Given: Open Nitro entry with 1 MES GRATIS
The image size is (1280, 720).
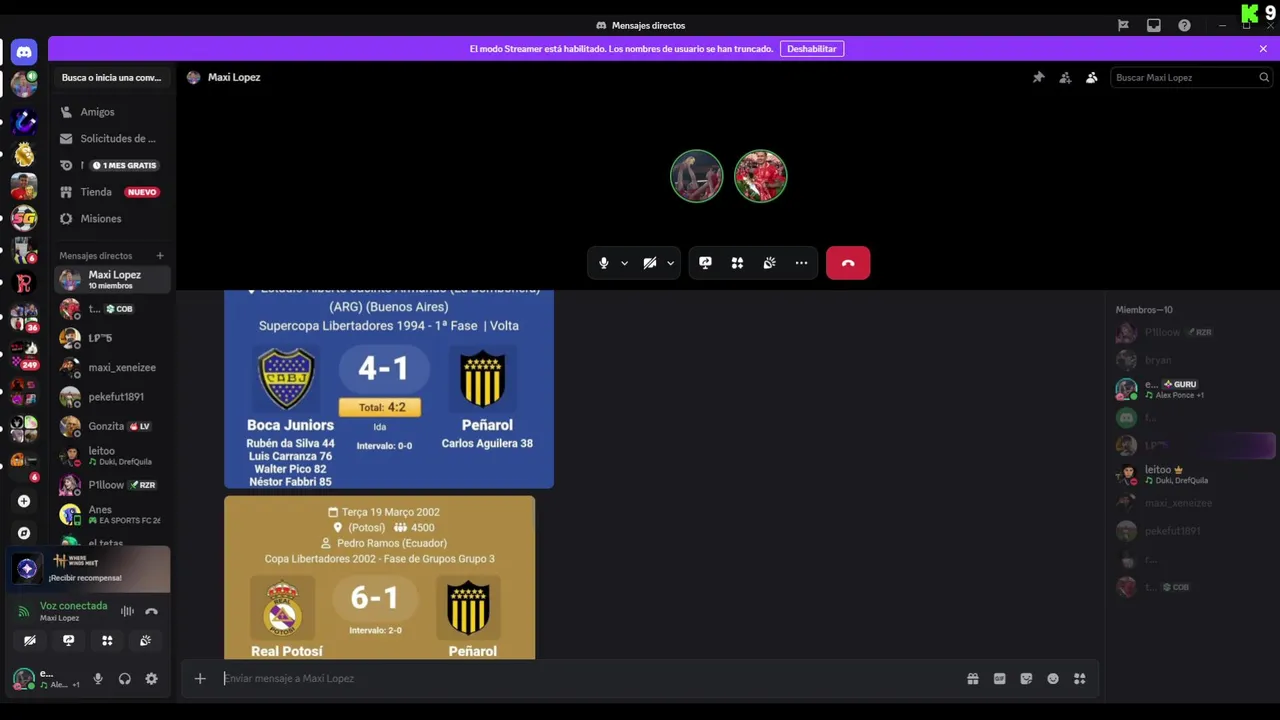Looking at the screenshot, I should pos(114,165).
